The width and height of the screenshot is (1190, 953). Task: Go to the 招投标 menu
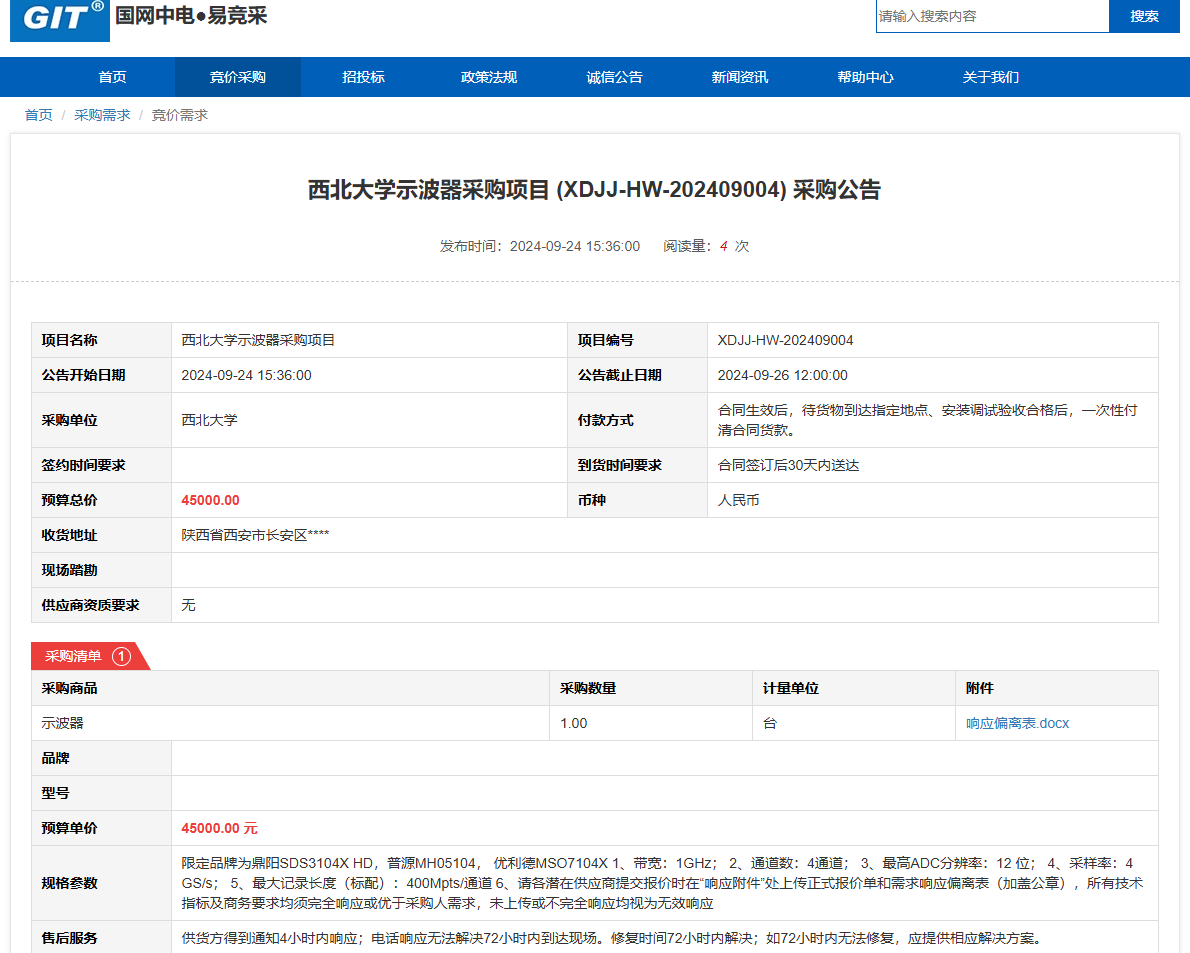[363, 77]
